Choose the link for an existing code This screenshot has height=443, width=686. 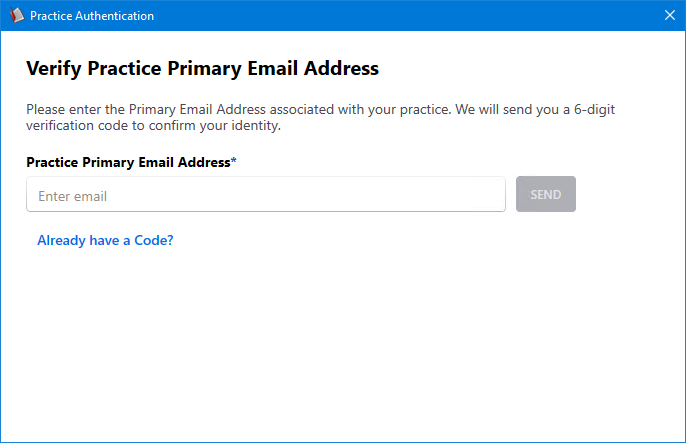pyautogui.click(x=105, y=240)
